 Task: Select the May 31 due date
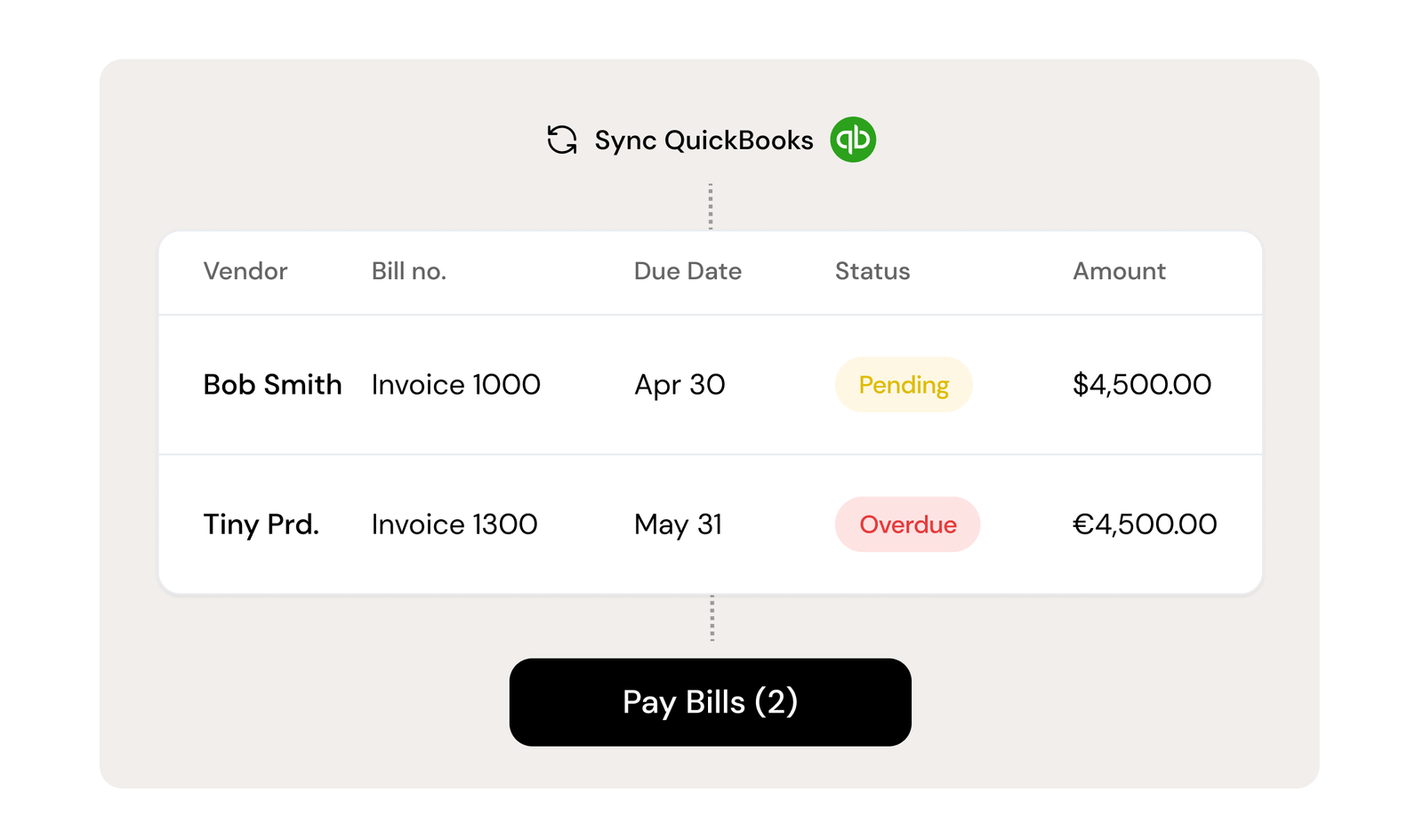[x=678, y=524]
